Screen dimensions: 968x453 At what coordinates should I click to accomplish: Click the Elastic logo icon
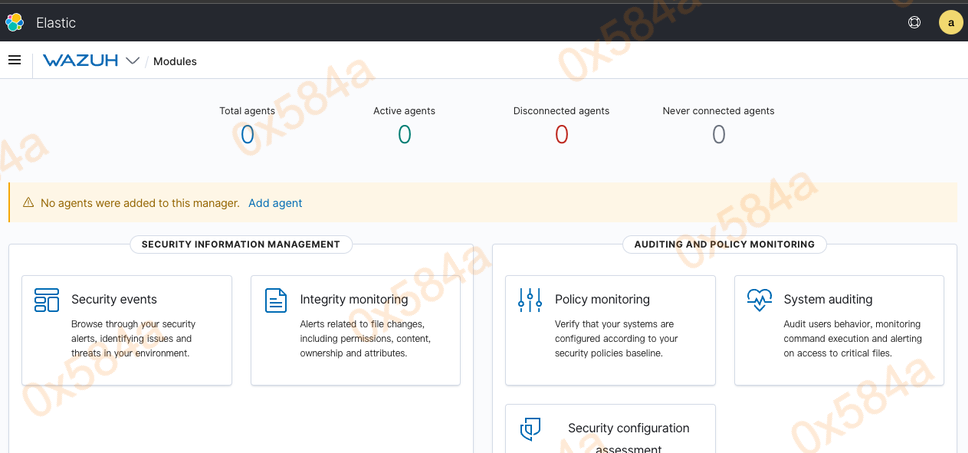pyautogui.click(x=14, y=22)
